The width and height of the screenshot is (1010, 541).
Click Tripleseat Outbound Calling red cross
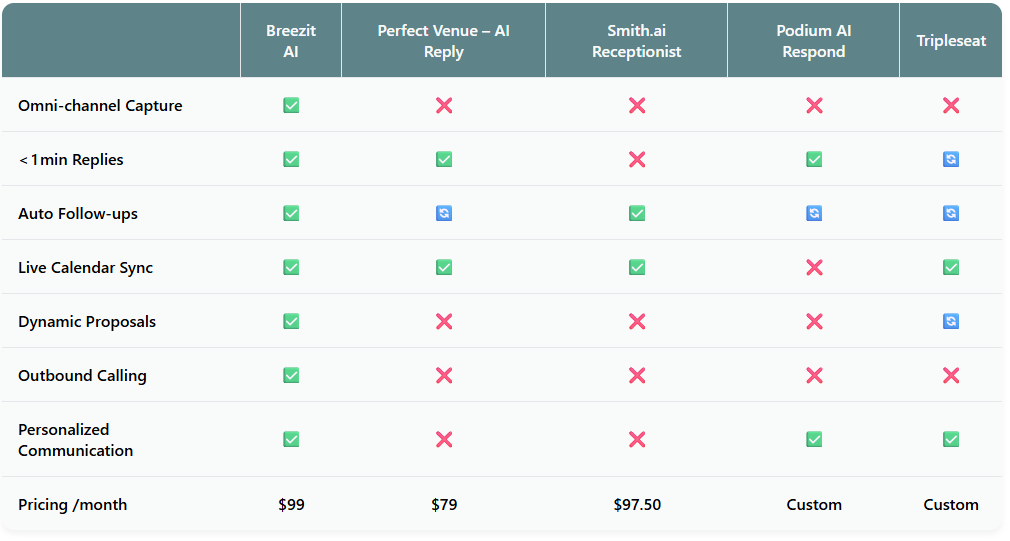click(x=951, y=375)
